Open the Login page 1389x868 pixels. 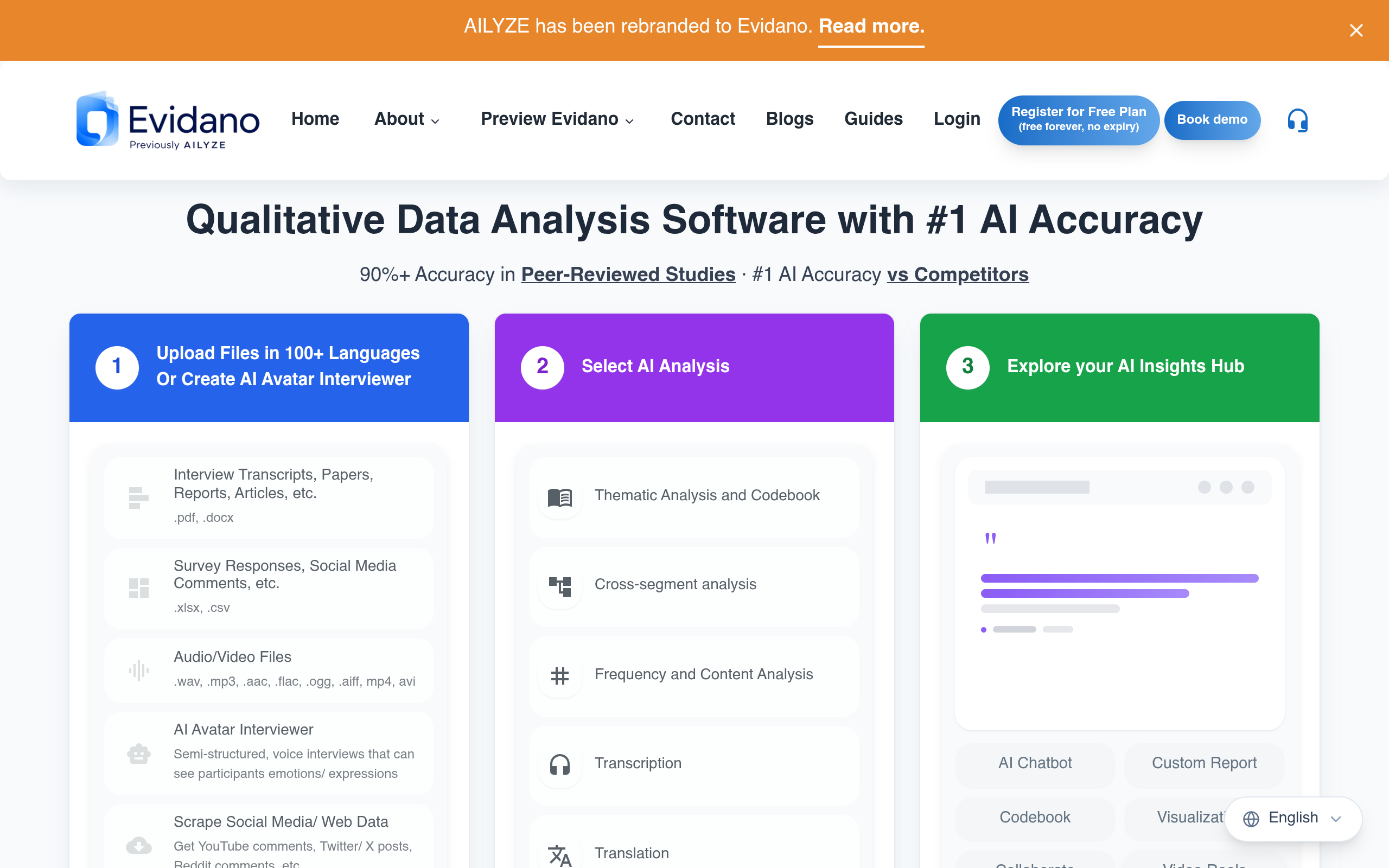pos(957,119)
